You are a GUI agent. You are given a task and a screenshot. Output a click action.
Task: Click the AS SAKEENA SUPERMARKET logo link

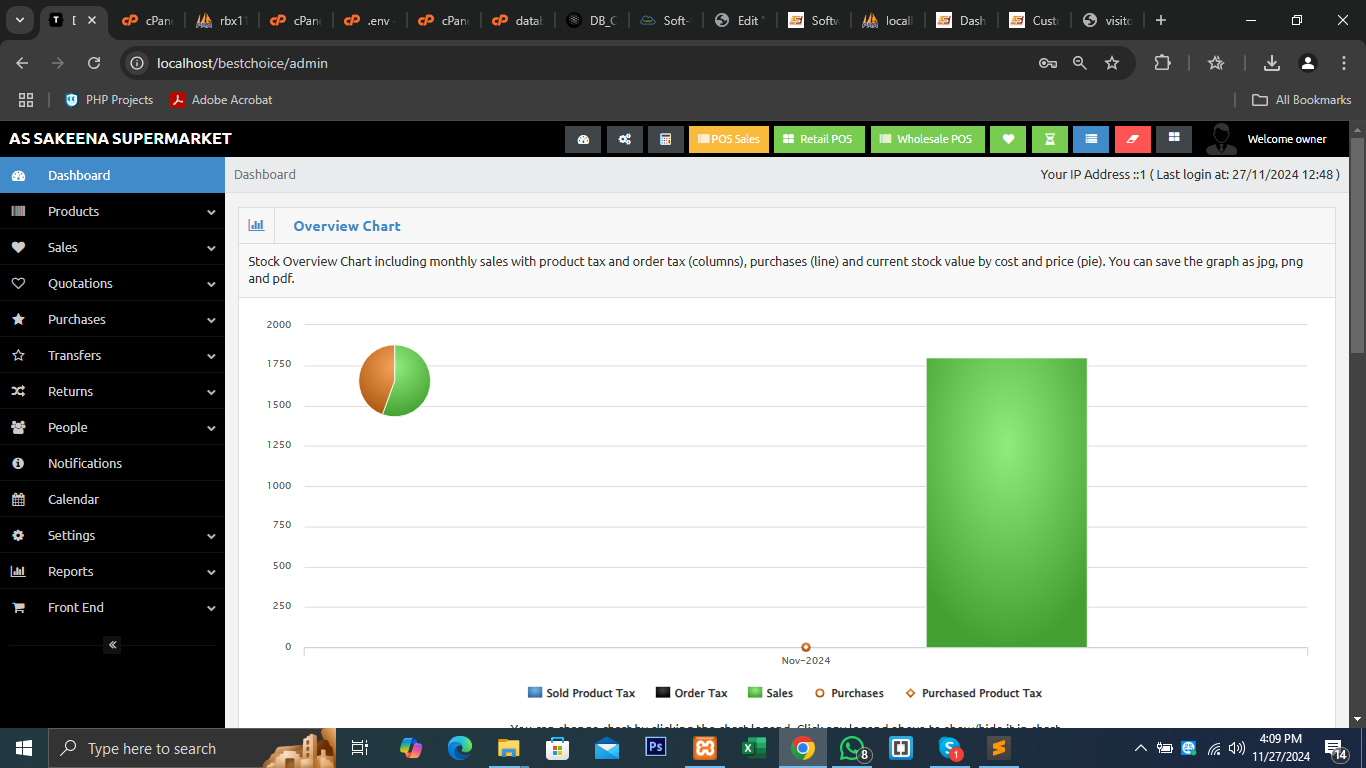pyautogui.click(x=120, y=139)
